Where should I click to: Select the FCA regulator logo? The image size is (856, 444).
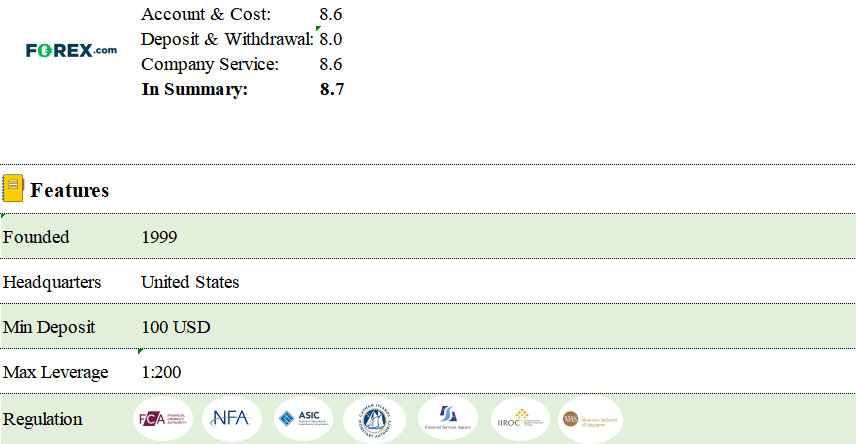click(163, 419)
